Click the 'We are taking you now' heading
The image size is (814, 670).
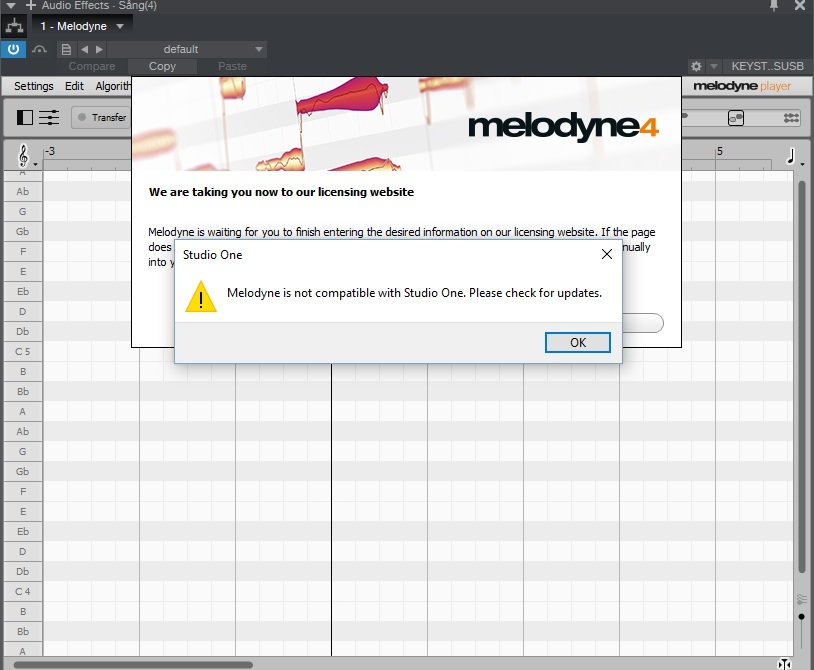click(281, 192)
